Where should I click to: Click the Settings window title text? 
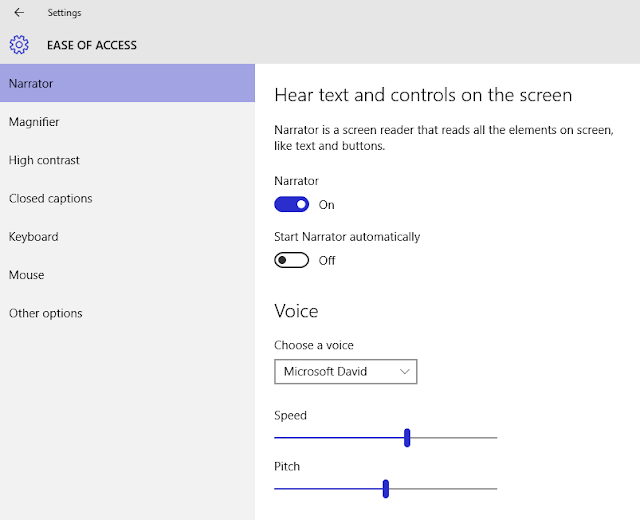click(x=64, y=13)
